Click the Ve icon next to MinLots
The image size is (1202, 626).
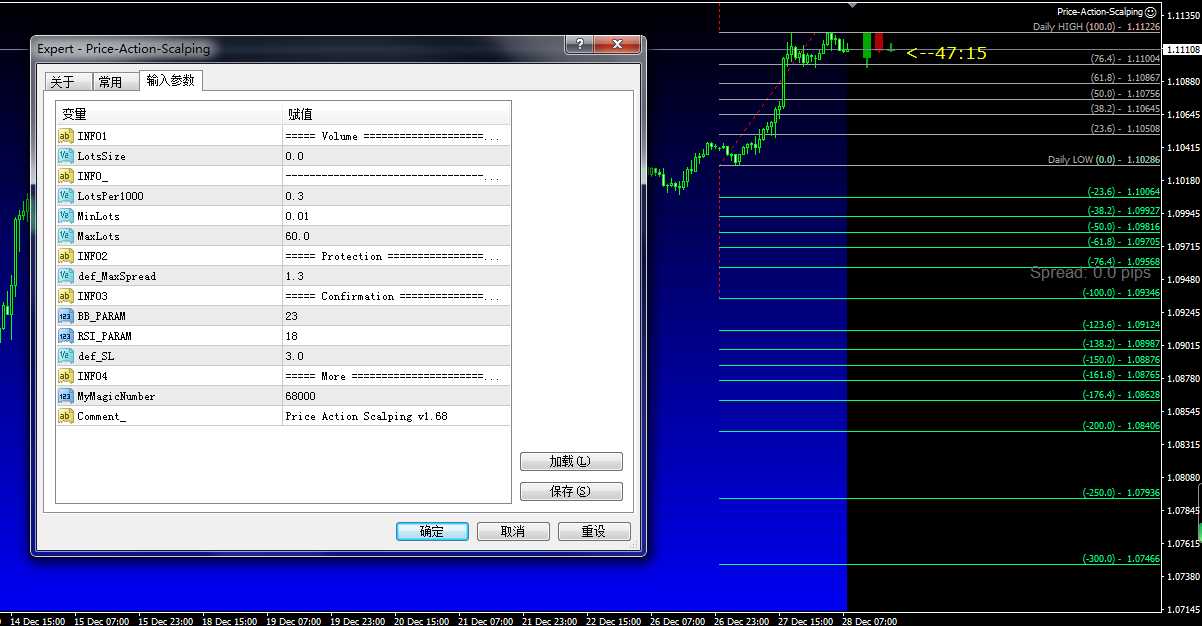[65, 215]
